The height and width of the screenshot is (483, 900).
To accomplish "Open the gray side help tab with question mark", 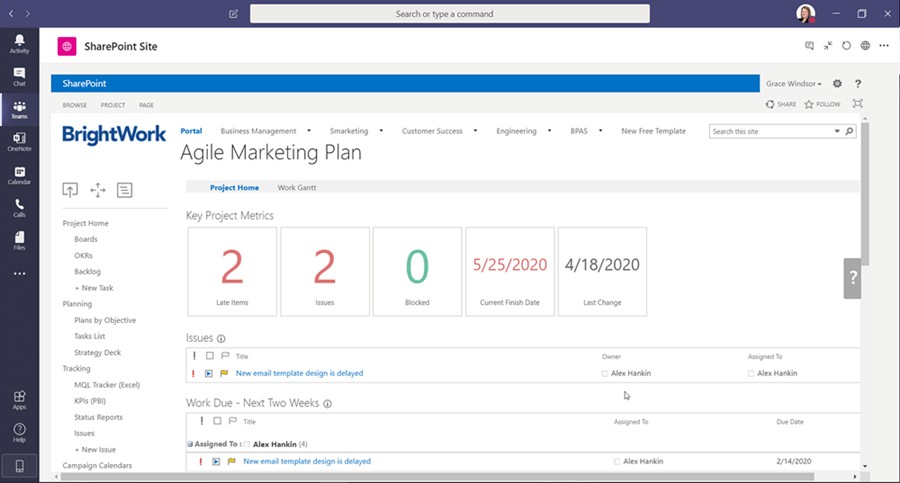I will [852, 279].
